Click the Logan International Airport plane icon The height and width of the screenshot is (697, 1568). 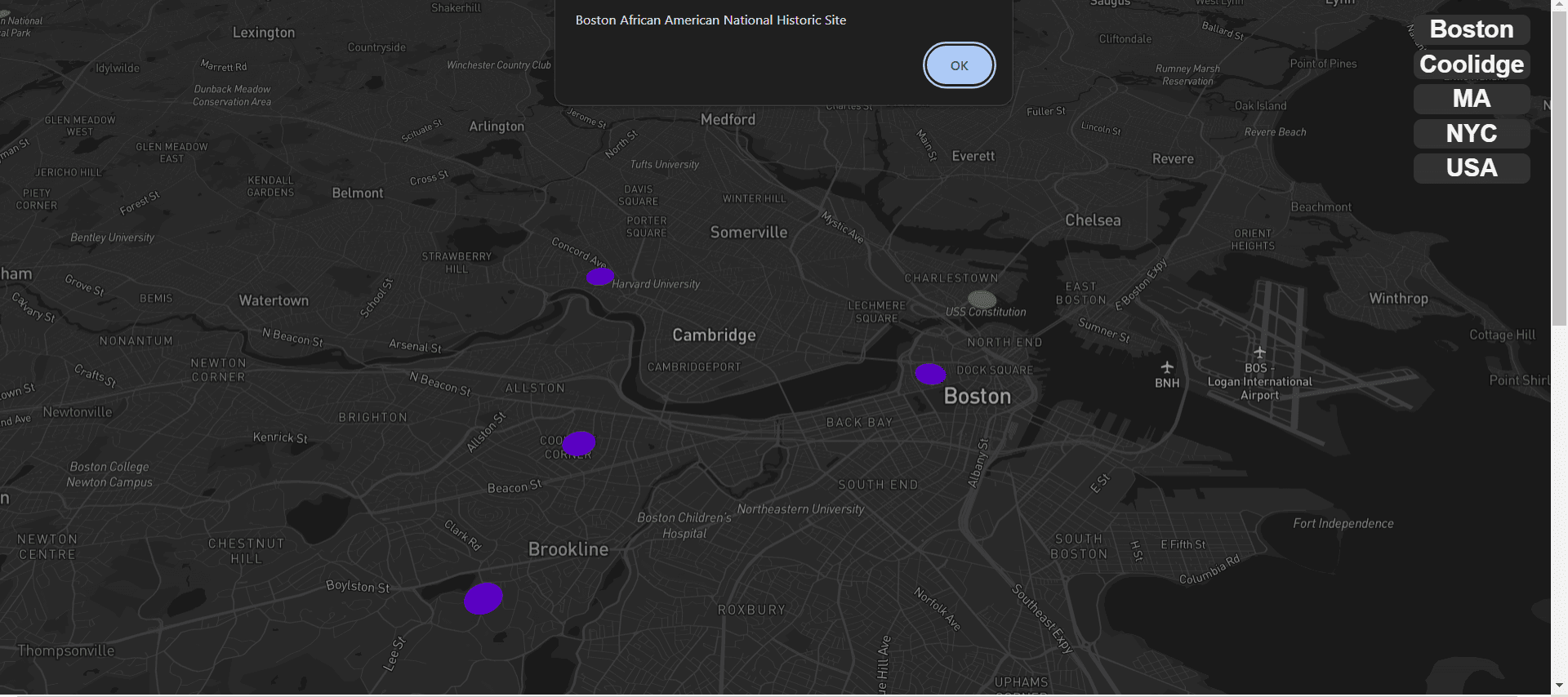[x=1259, y=353]
